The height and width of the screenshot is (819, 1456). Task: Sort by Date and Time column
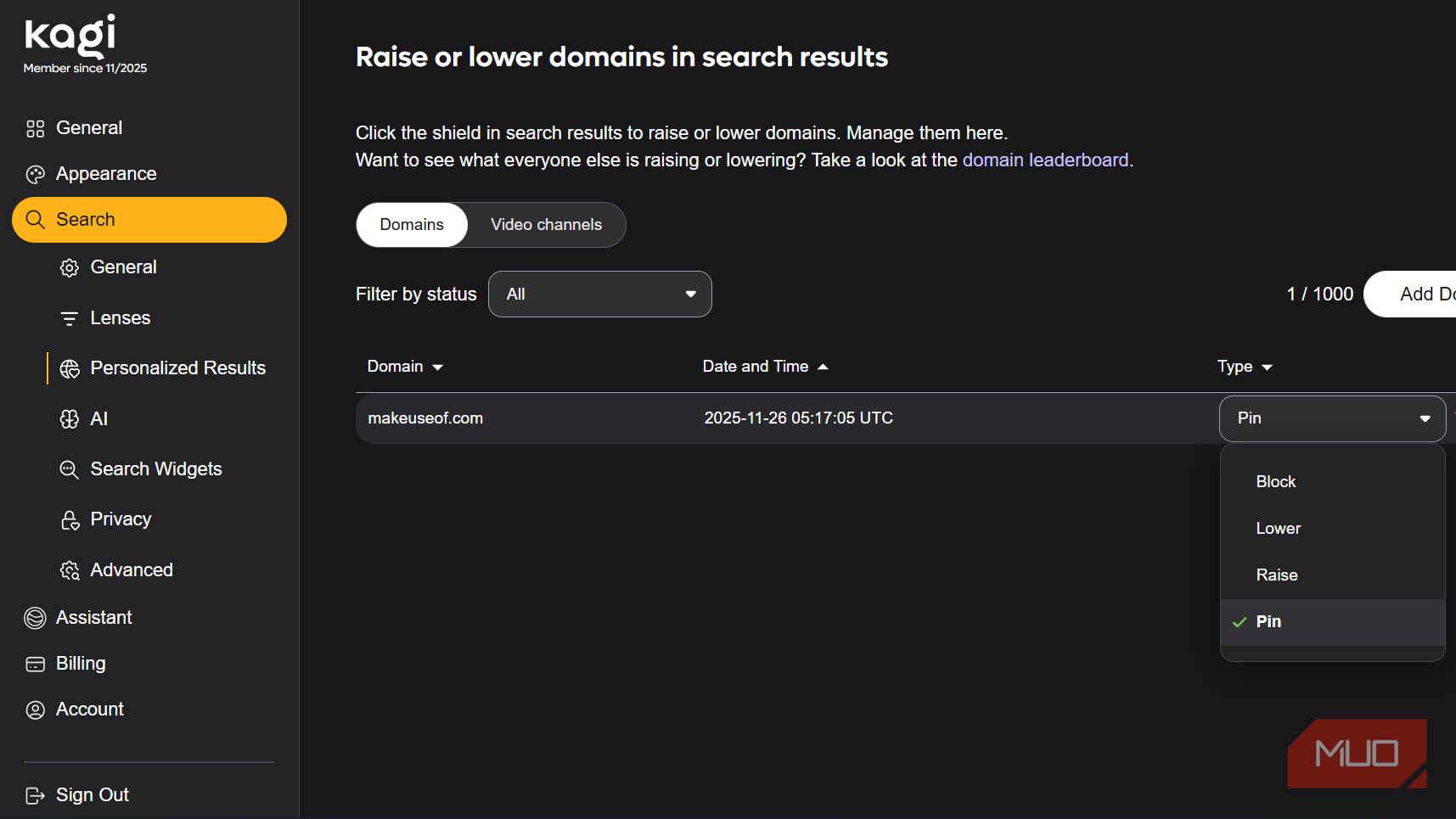coord(765,367)
